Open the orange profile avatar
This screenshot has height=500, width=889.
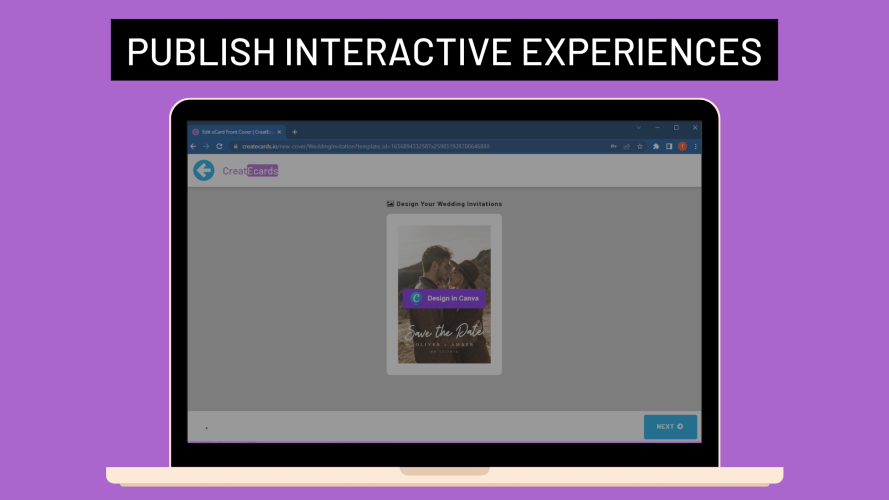683,146
